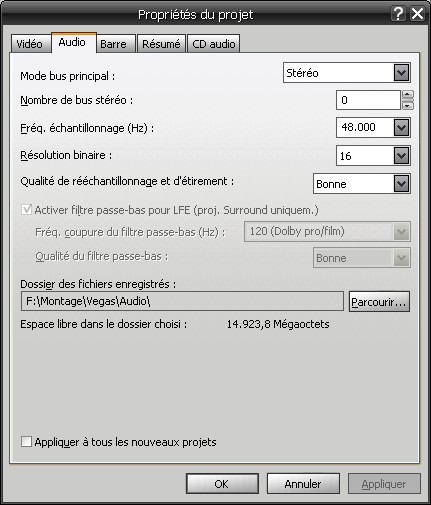
Task: Expand the Fréq. échantillonnage dropdown arrow
Action: tap(401, 127)
